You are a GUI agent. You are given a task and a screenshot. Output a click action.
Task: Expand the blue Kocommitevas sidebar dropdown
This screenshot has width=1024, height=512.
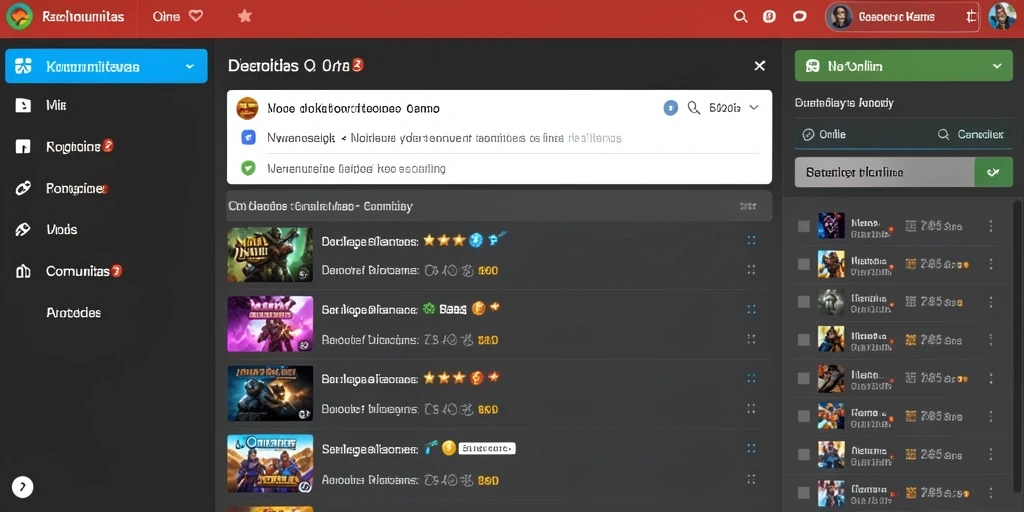point(189,67)
